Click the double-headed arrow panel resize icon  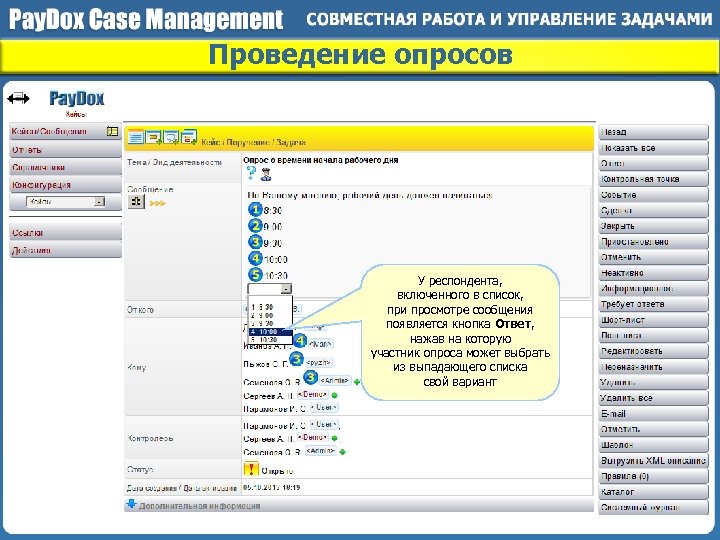(18, 98)
